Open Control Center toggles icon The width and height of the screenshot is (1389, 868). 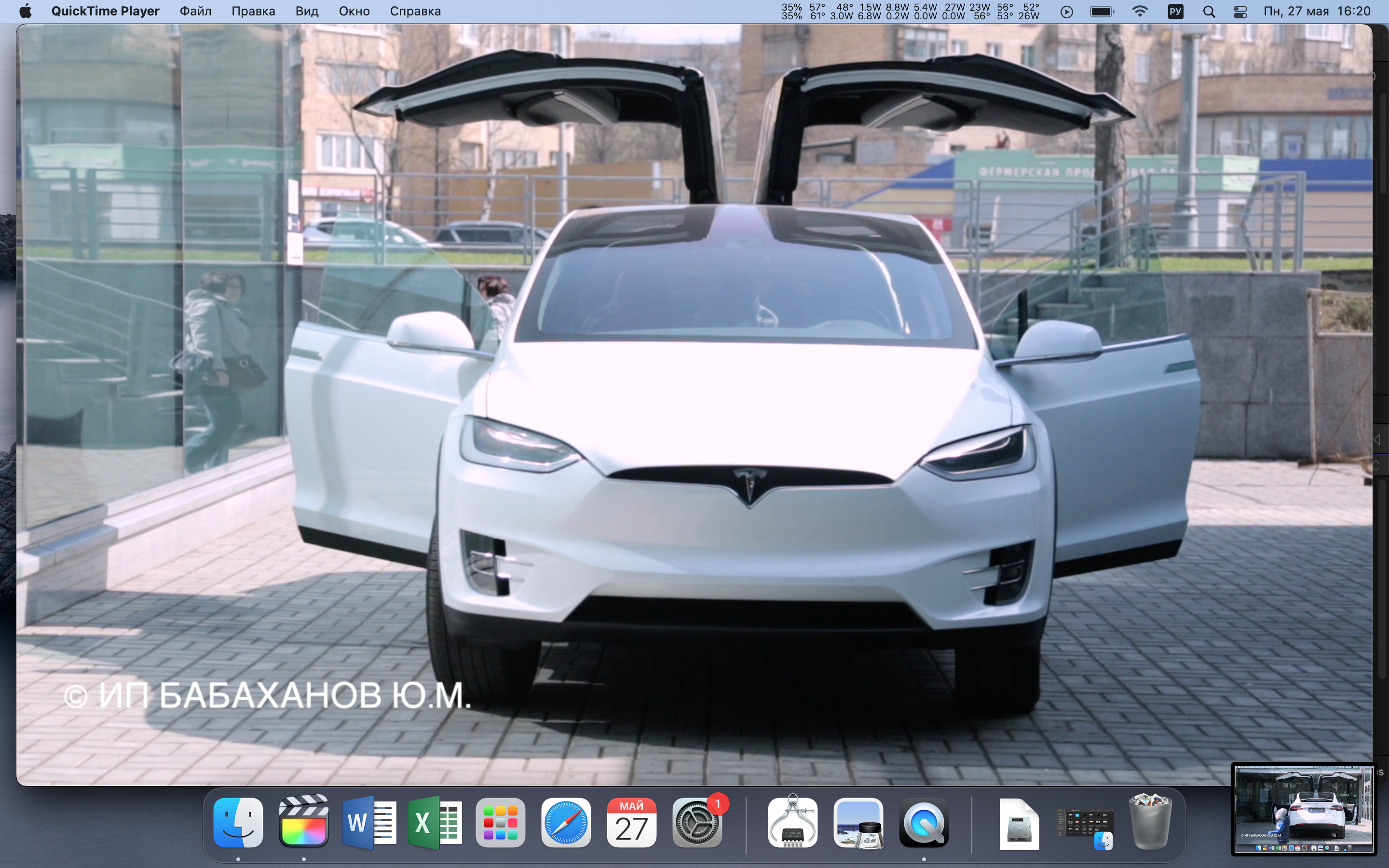(x=1240, y=12)
